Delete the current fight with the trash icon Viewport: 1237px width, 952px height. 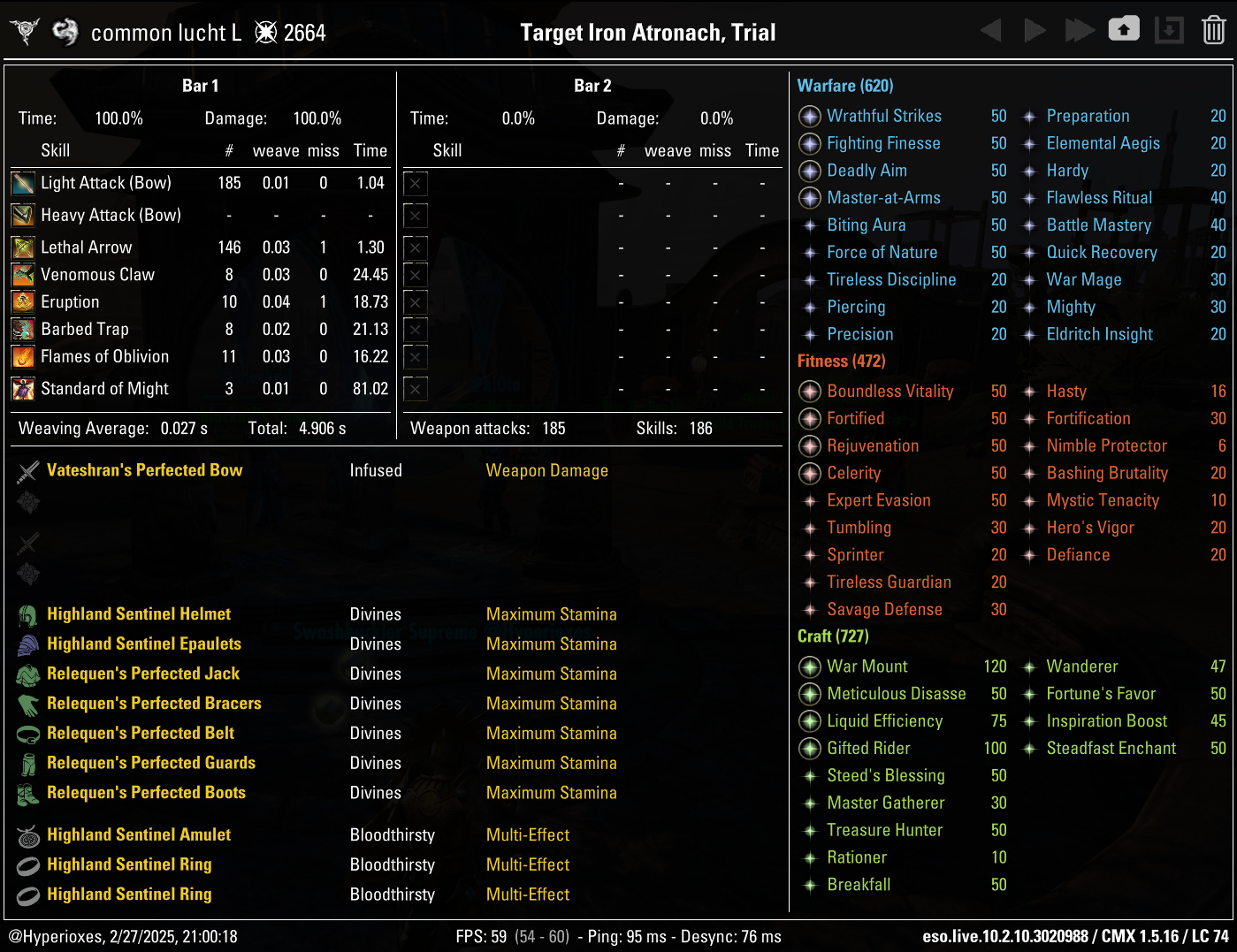click(x=1212, y=29)
